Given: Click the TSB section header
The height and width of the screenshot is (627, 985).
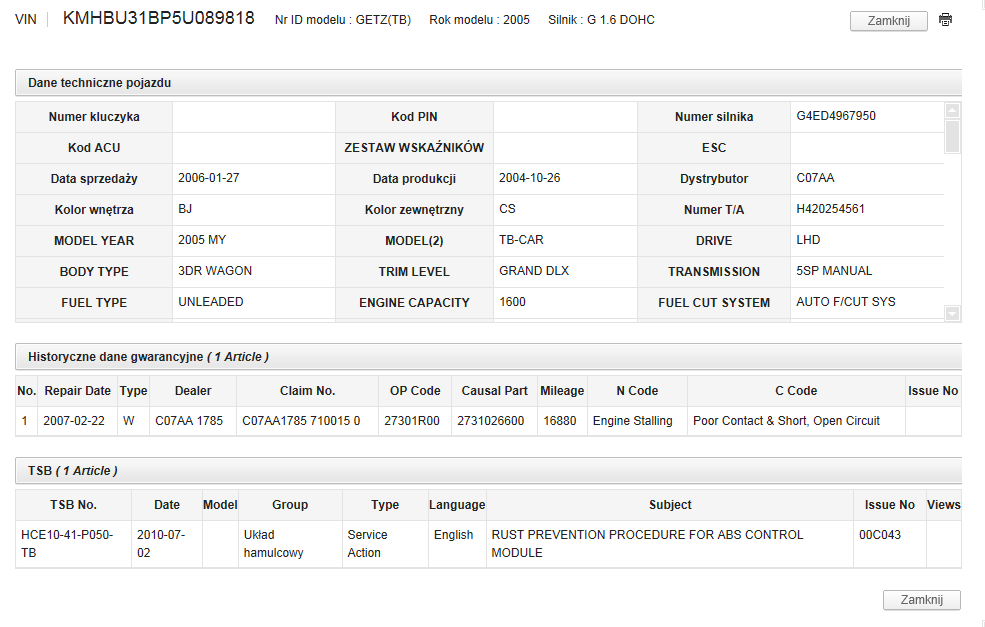Looking at the screenshot, I should coord(488,471).
